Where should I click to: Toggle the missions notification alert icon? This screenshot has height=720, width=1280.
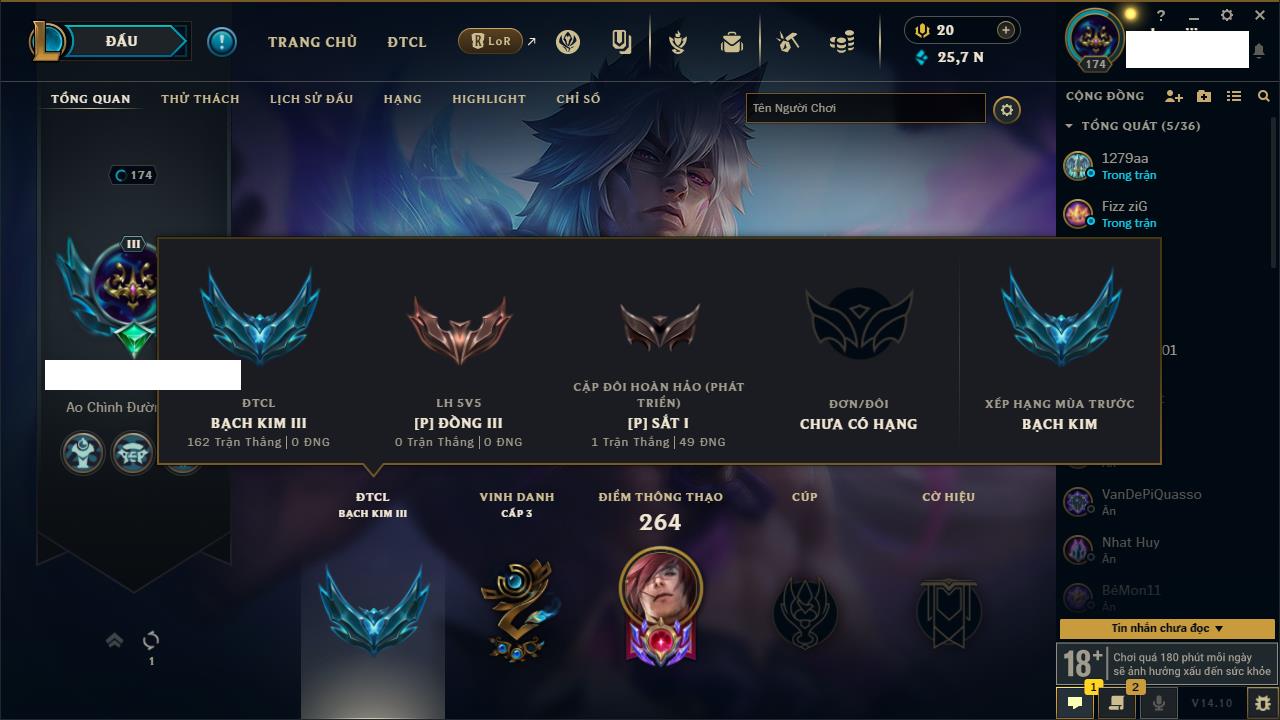[222, 42]
